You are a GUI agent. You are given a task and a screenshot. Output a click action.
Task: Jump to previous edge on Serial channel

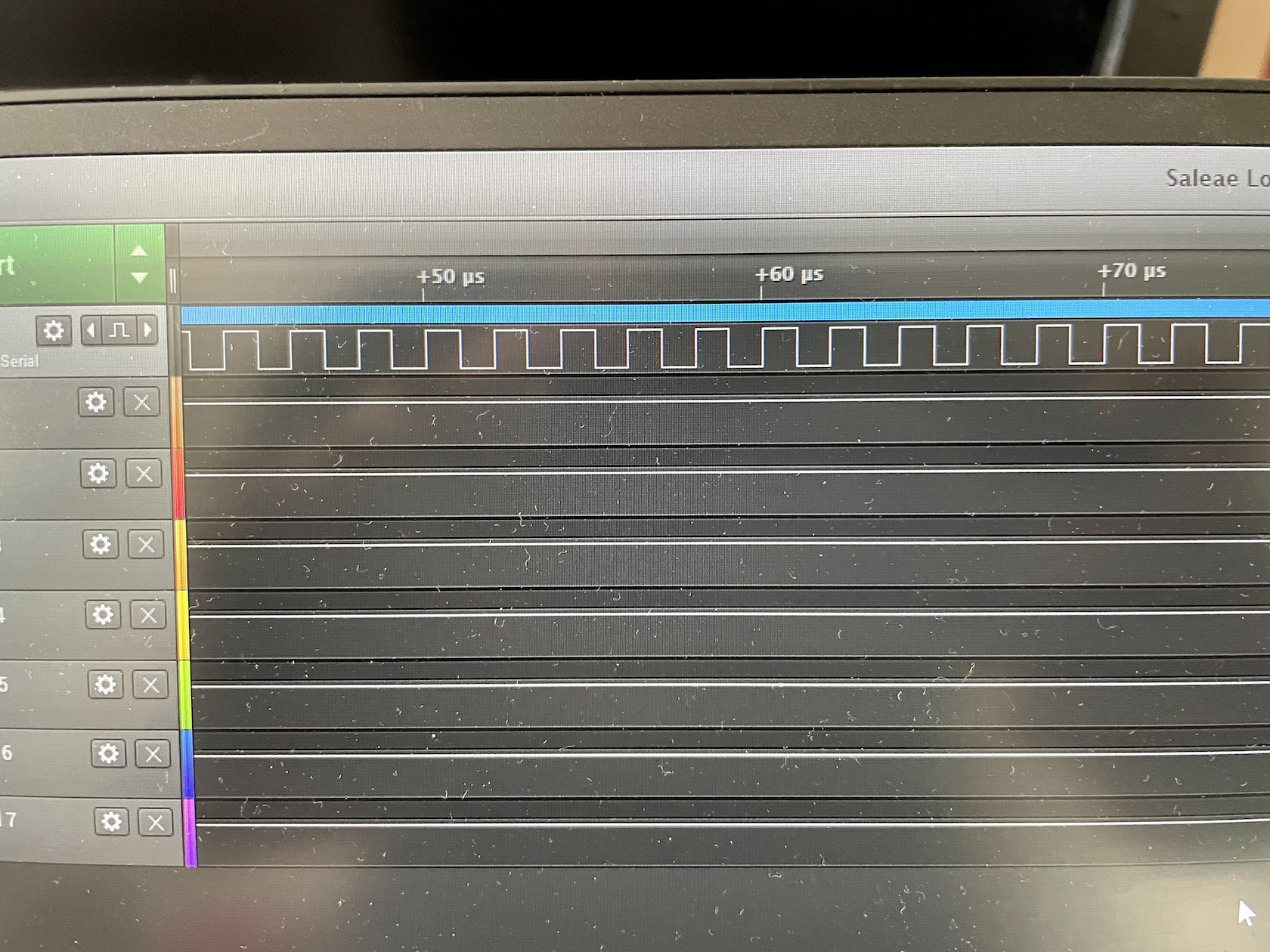pos(91,330)
